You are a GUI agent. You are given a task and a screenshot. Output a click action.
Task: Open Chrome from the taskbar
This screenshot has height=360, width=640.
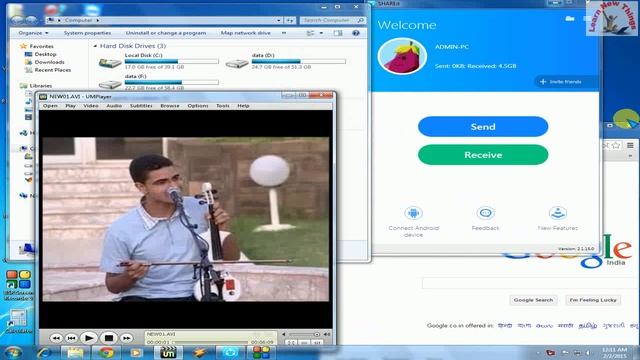click(x=106, y=352)
